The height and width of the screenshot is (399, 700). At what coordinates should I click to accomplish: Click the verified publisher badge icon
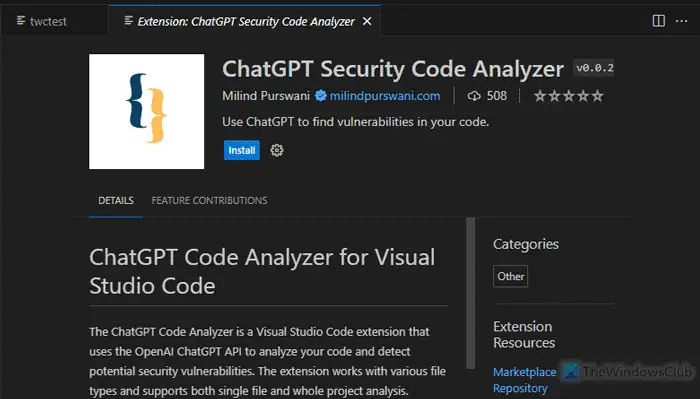pyautogui.click(x=321, y=96)
